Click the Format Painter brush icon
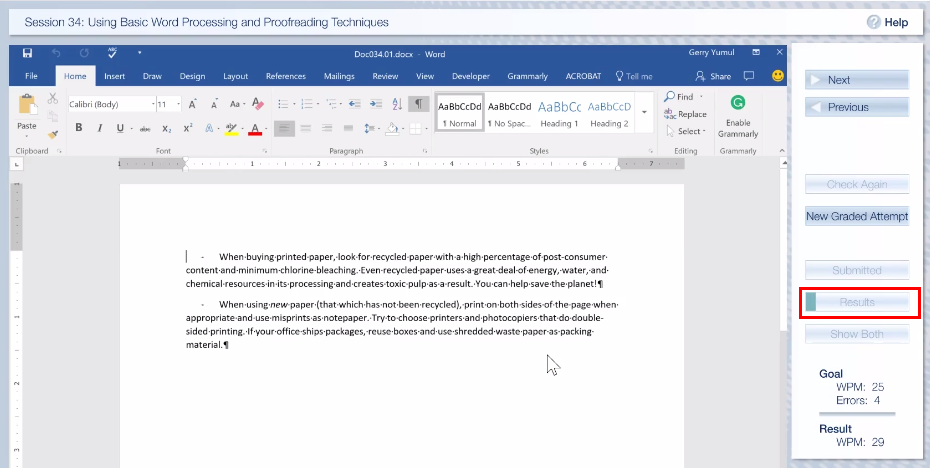Image resolution: width=930 pixels, height=468 pixels. click(53, 135)
